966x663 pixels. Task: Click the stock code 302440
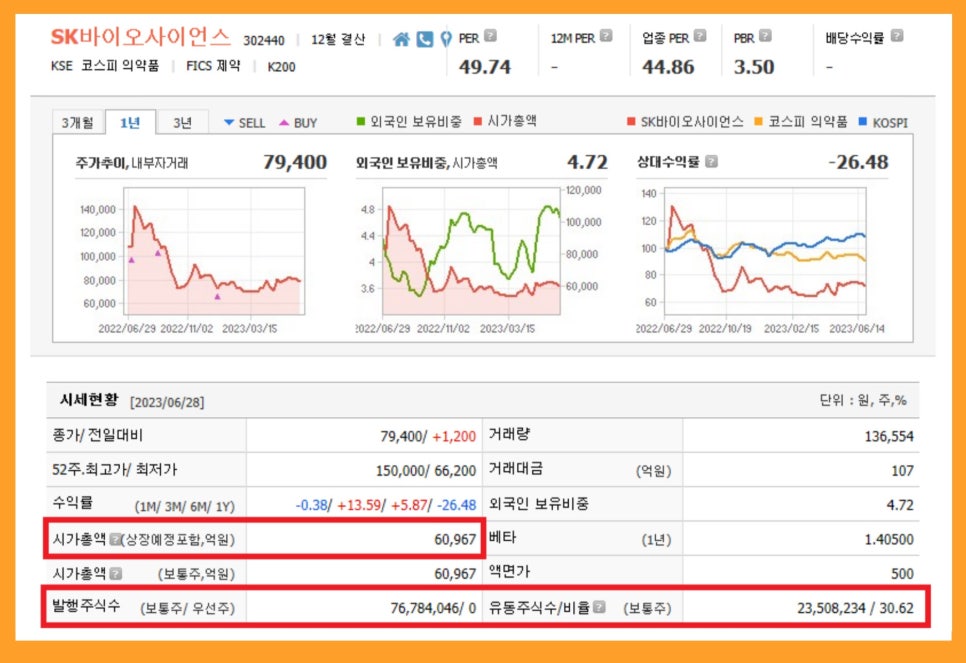(x=264, y=41)
